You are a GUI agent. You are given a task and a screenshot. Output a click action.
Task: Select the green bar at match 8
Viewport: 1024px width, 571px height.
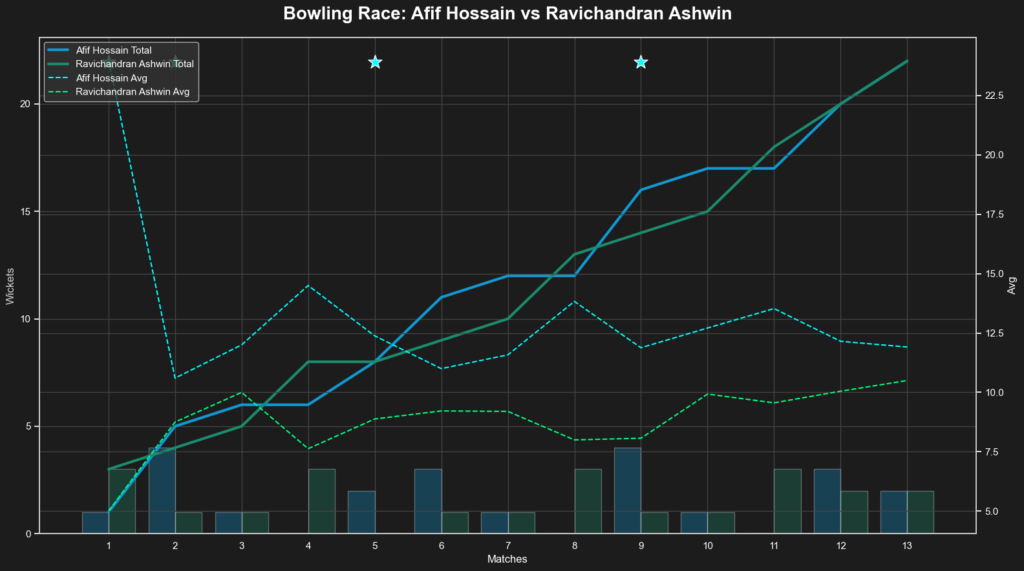(x=587, y=501)
